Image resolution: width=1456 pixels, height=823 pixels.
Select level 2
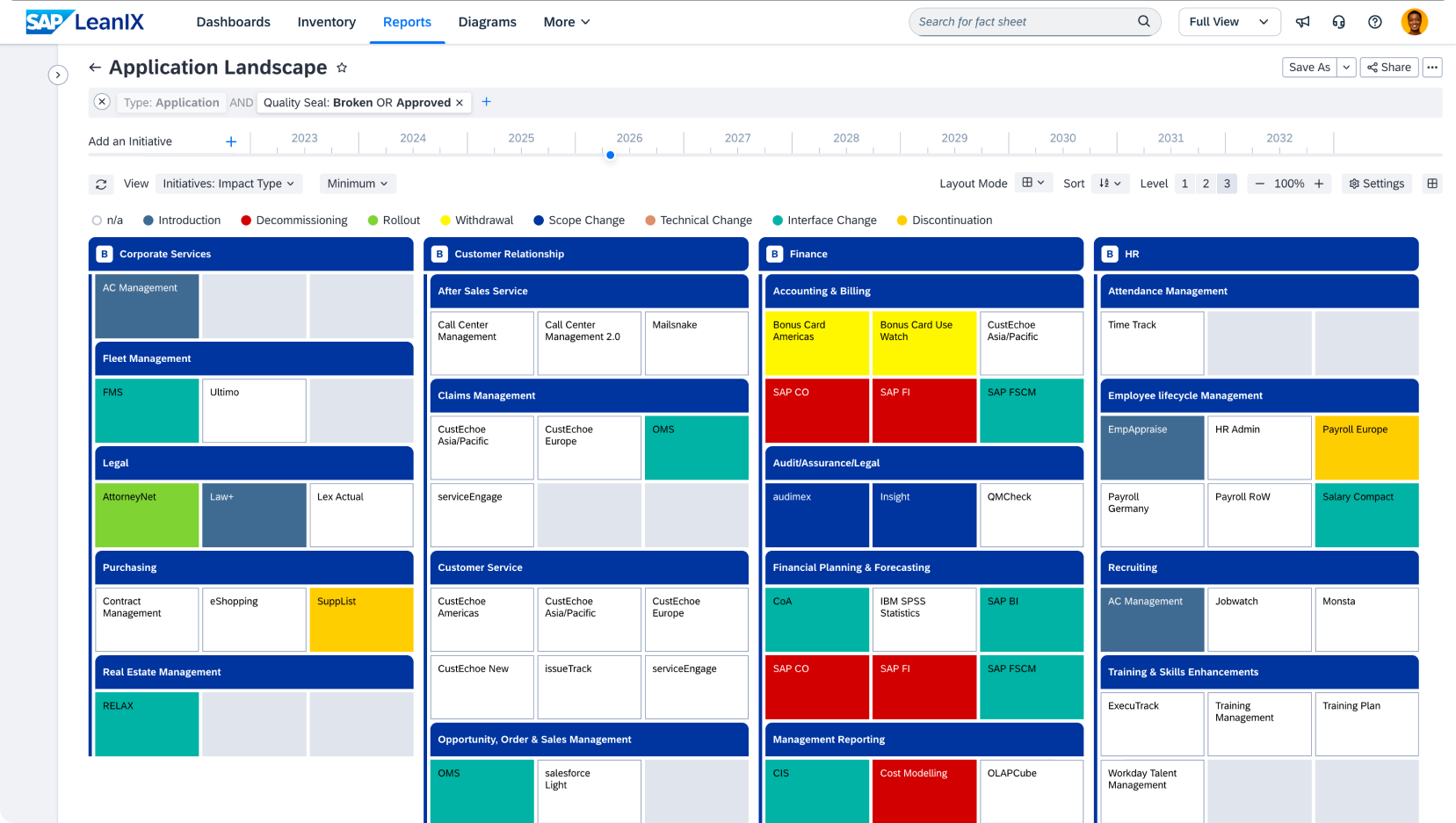tap(1206, 184)
